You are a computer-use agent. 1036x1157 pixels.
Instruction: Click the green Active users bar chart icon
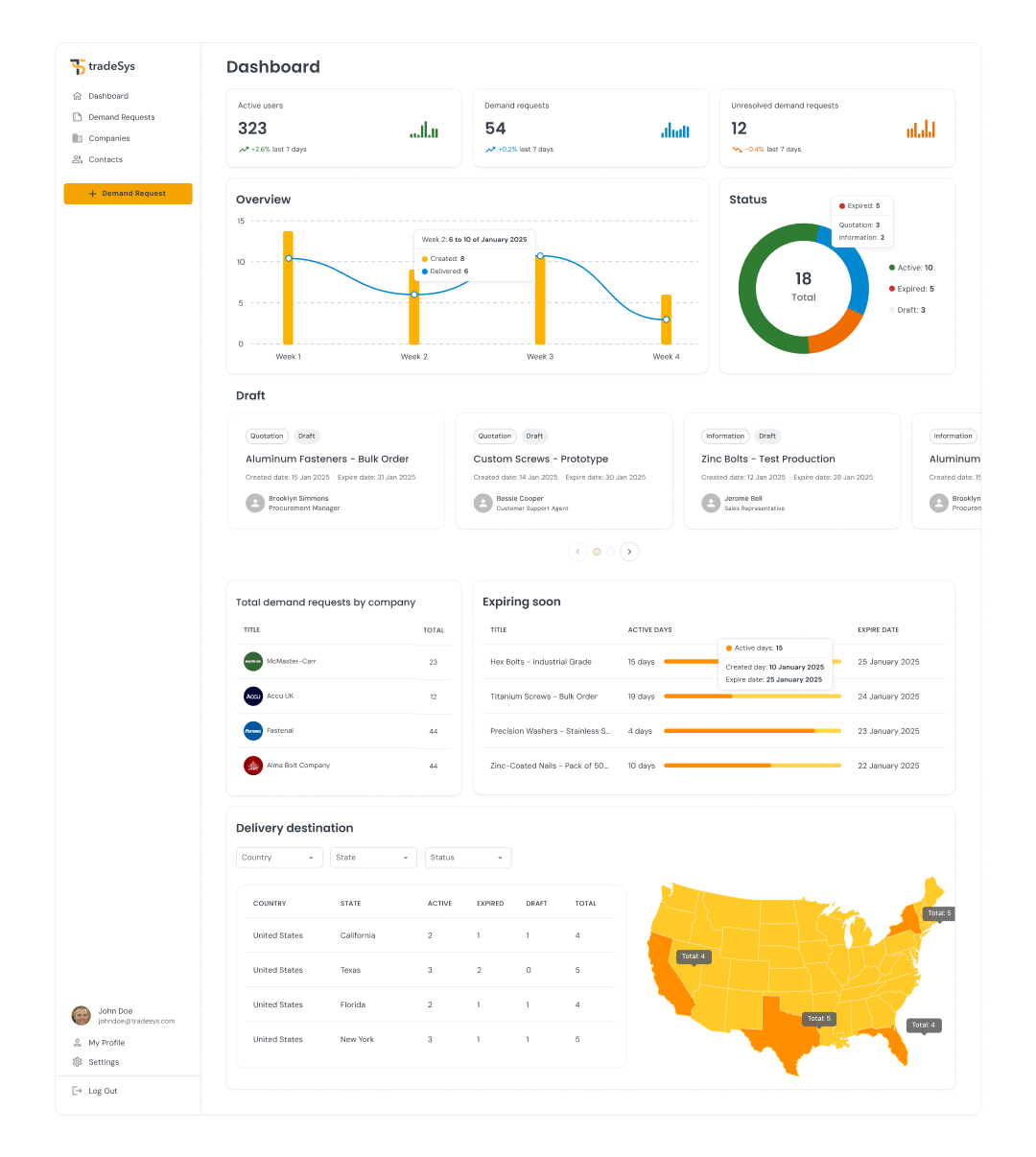pos(424,130)
